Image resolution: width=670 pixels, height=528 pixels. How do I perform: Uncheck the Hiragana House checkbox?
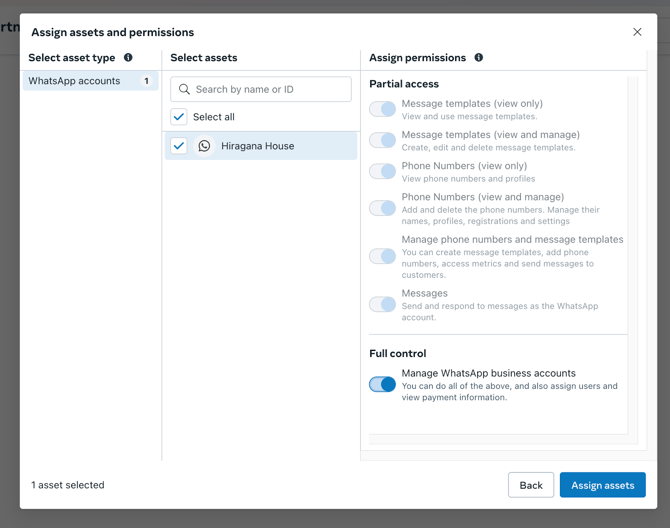pos(179,146)
